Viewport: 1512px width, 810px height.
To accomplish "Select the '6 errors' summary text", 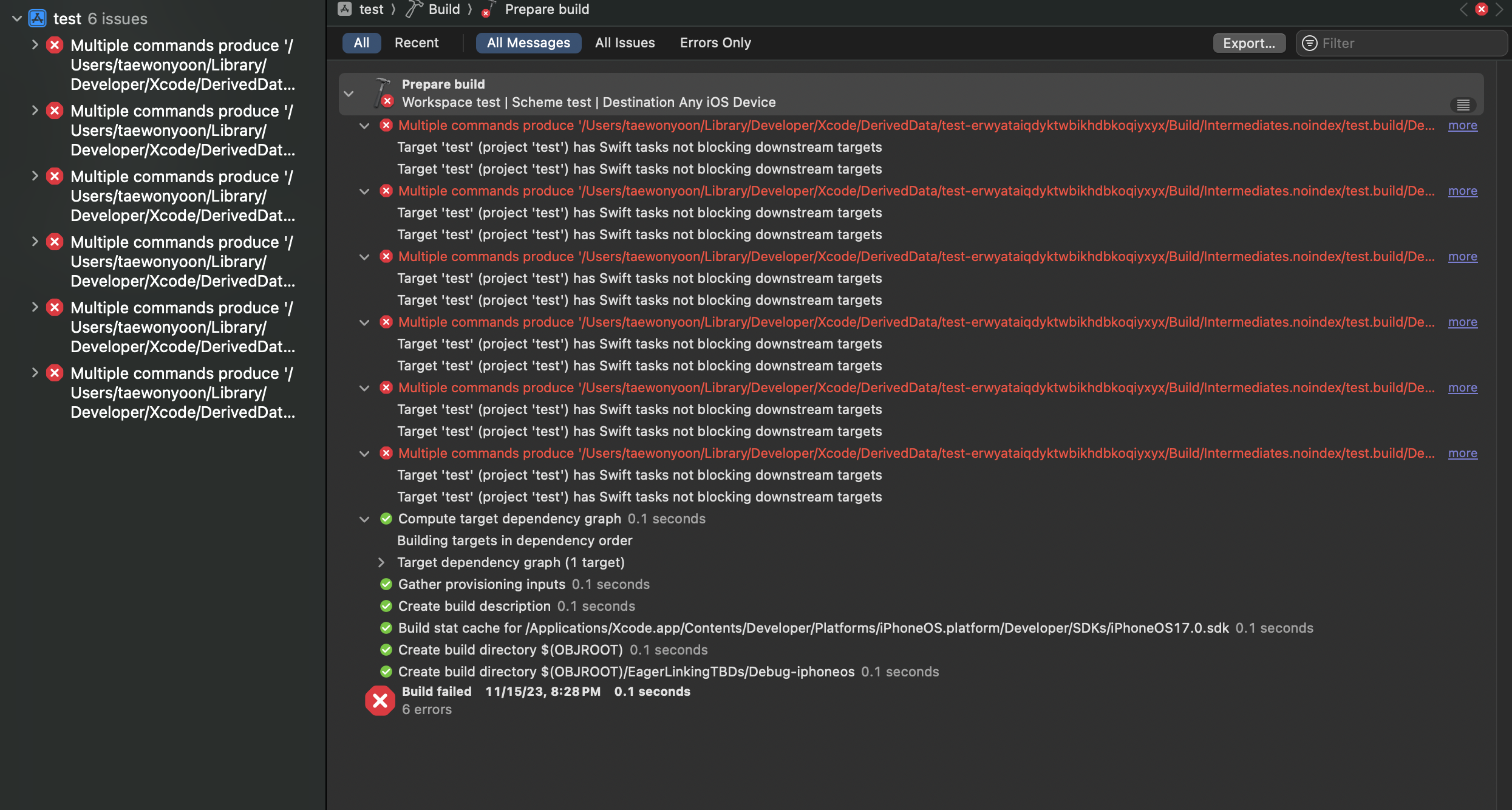I will pos(427,709).
